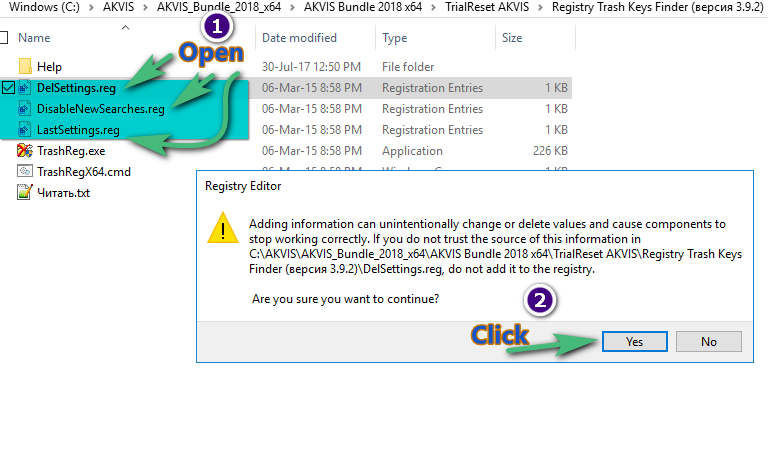Image resolution: width=768 pixels, height=463 pixels.
Task: Click the LastSettings.reg file icon
Action: pos(25,130)
